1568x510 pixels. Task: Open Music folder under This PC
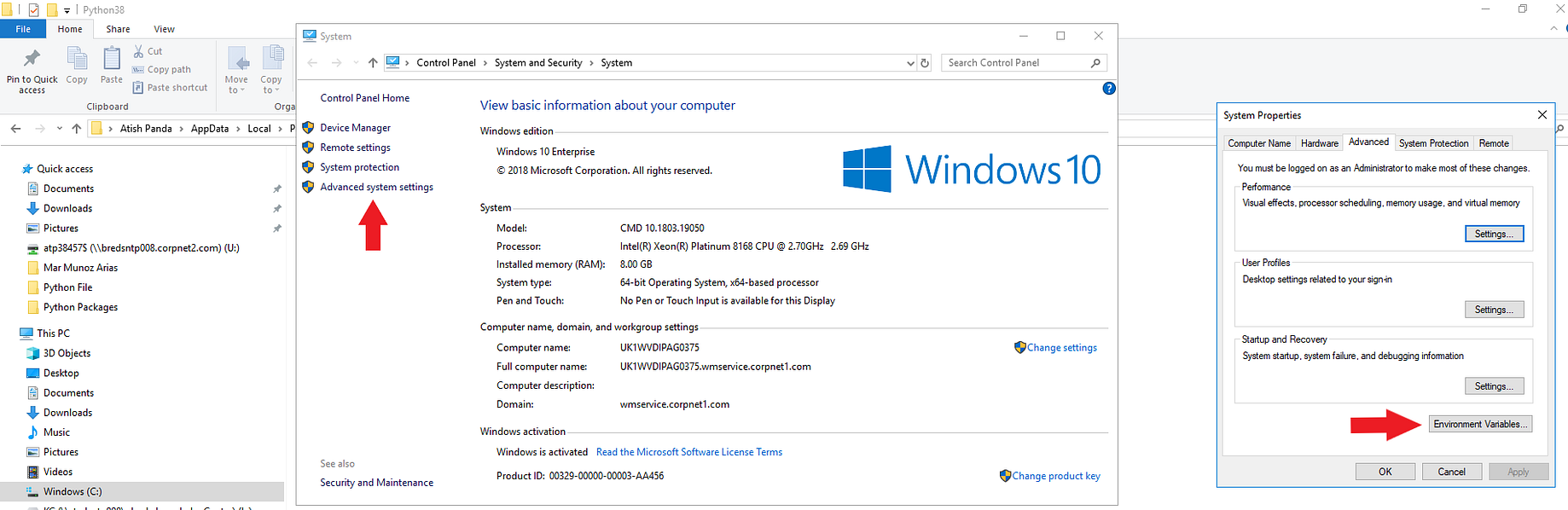[x=56, y=432]
